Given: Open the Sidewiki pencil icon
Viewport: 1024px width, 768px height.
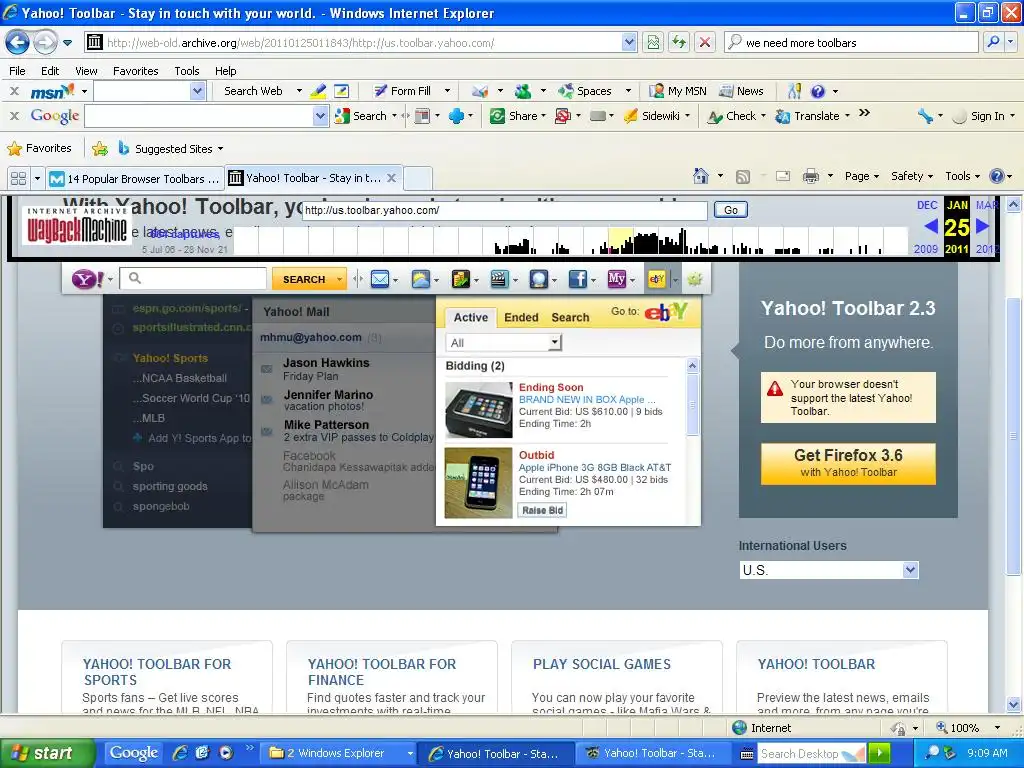Looking at the screenshot, I should pyautogui.click(x=630, y=116).
